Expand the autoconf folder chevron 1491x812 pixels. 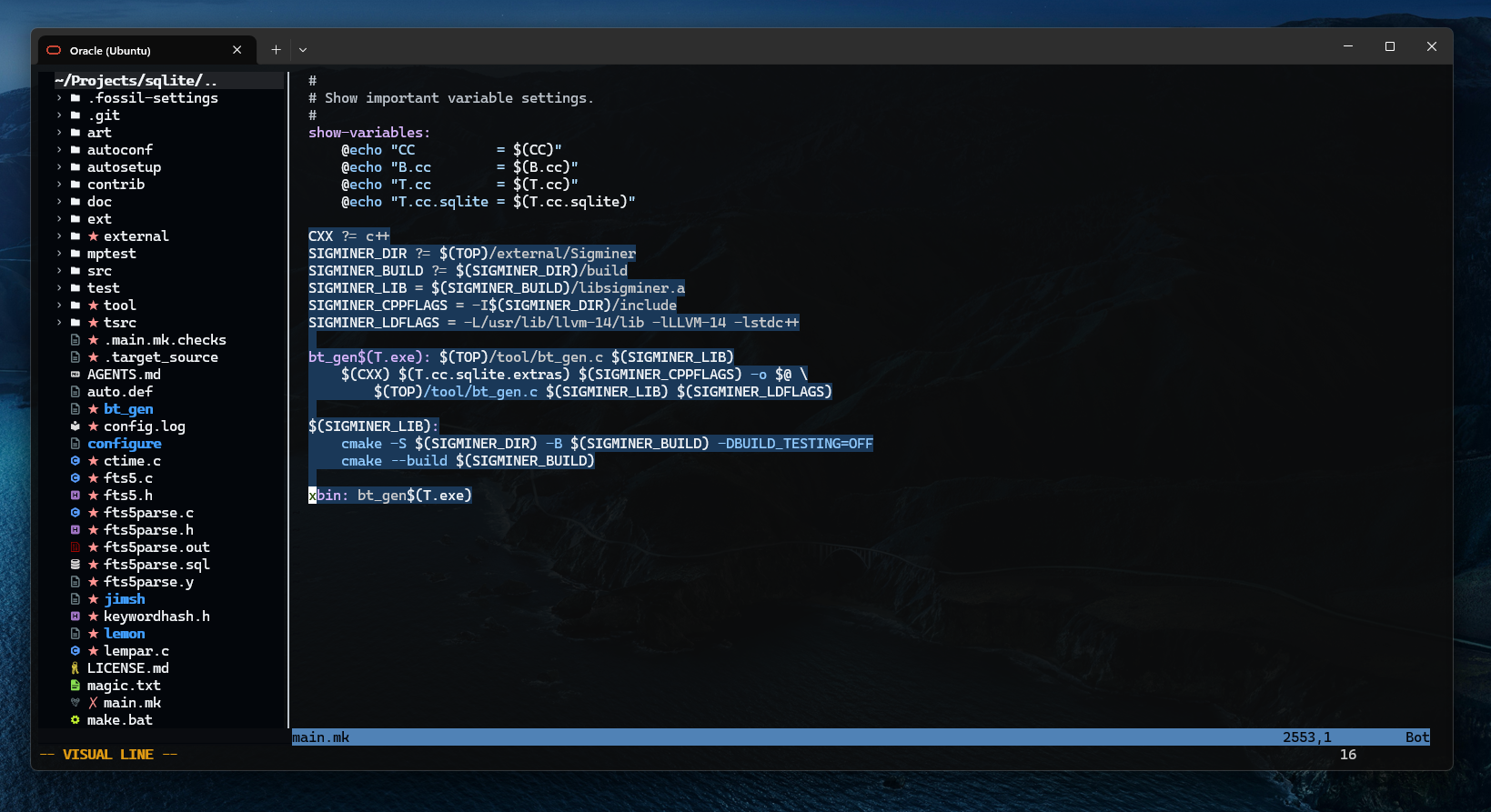click(59, 150)
